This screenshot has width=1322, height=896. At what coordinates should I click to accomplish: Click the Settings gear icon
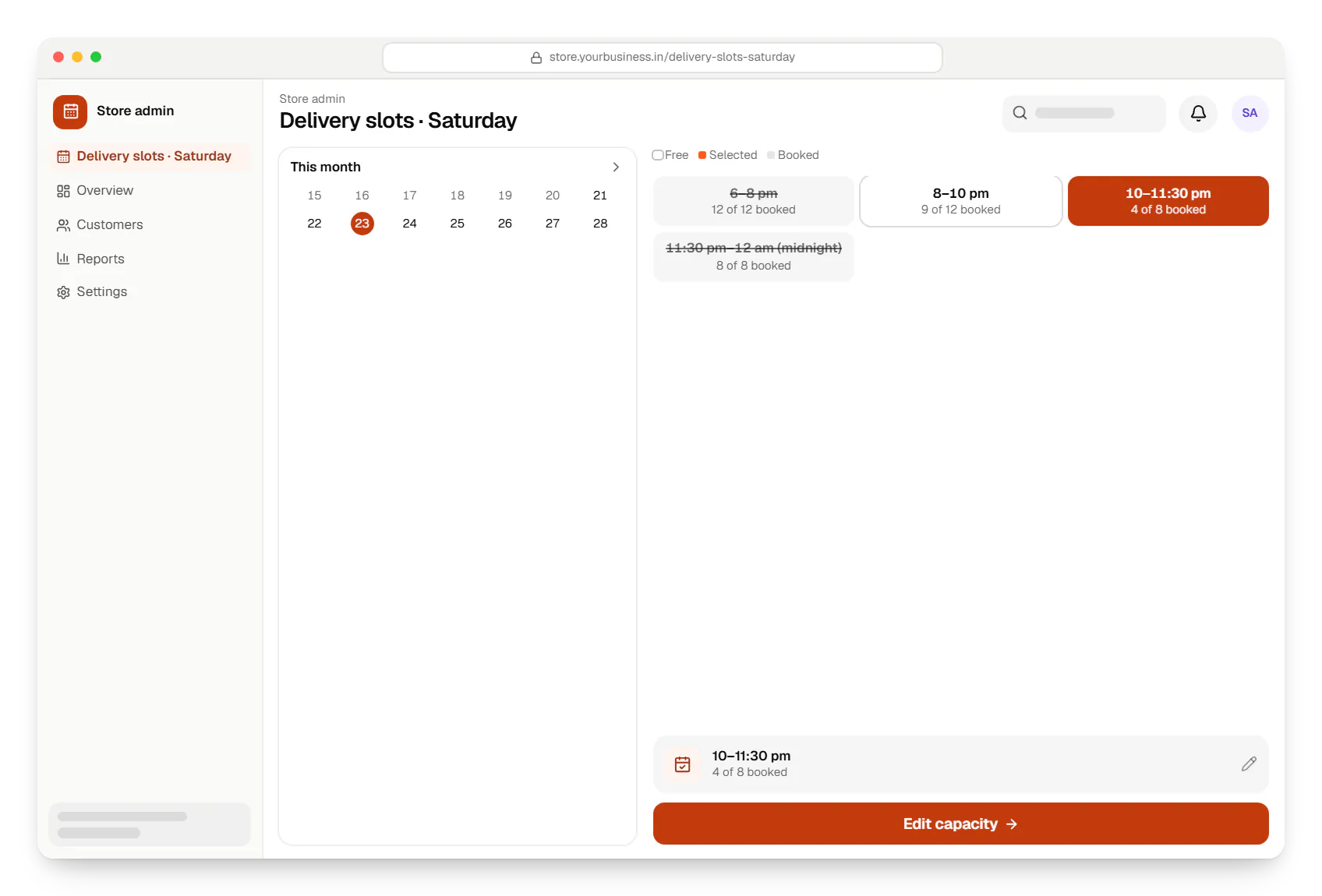(63, 292)
